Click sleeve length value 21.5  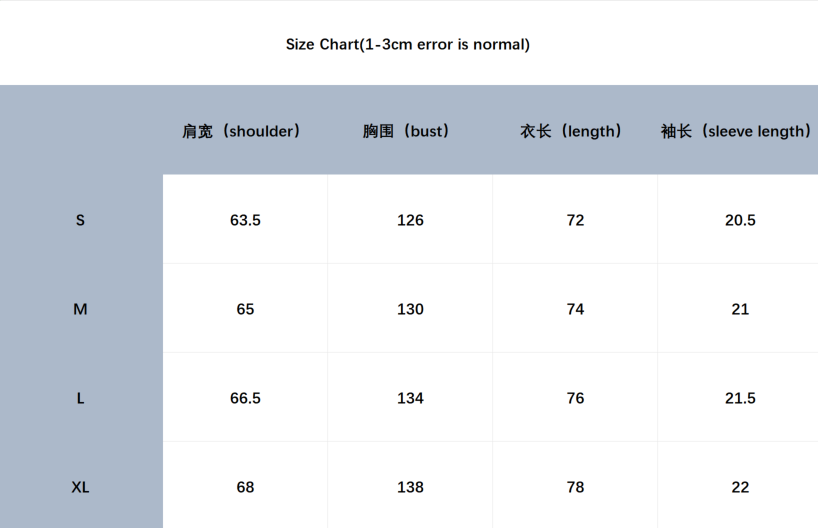[x=740, y=398]
